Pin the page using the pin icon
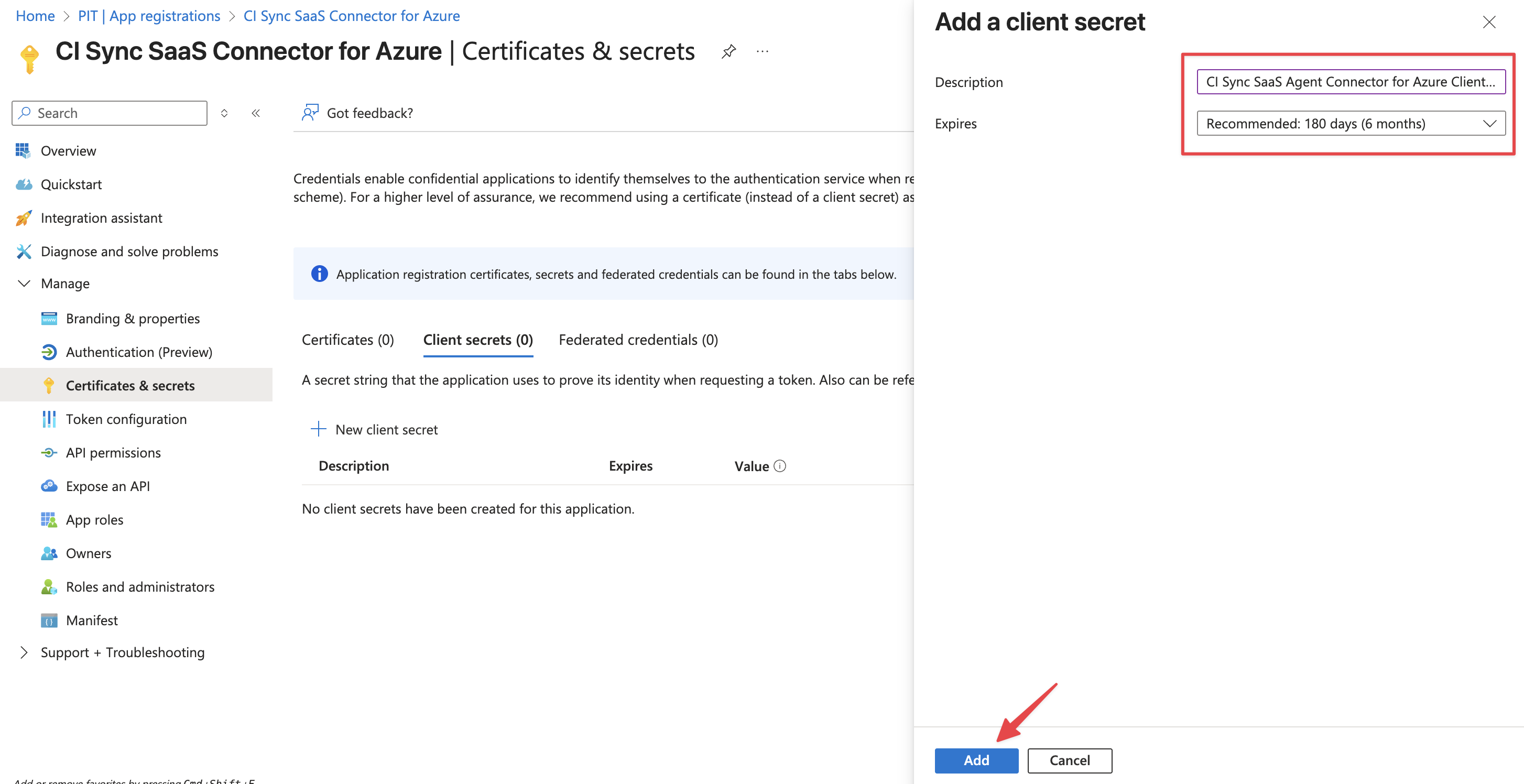 tap(728, 51)
